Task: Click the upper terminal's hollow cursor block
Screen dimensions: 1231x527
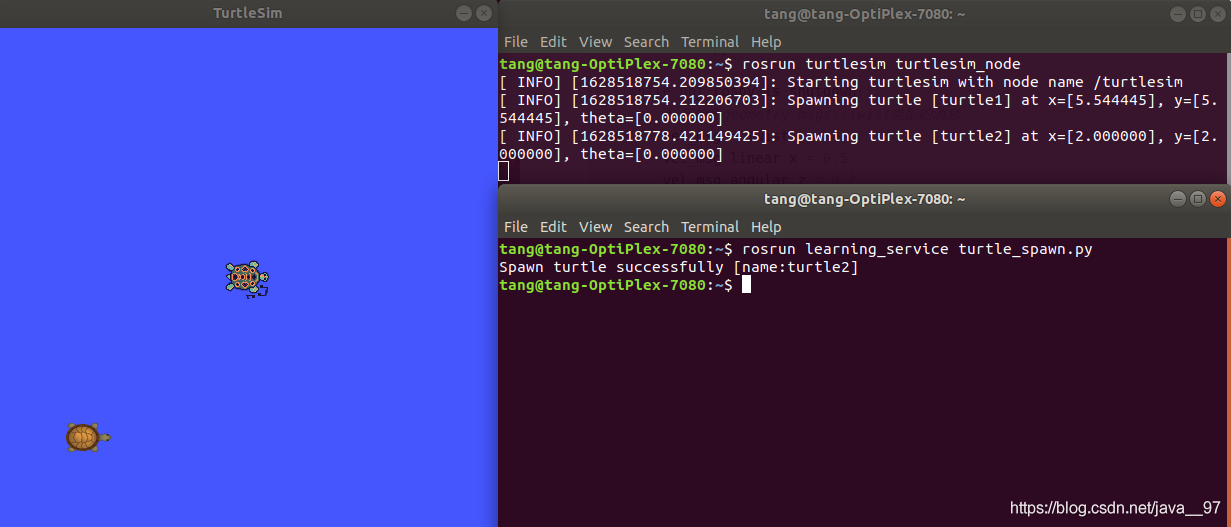Action: click(x=503, y=171)
